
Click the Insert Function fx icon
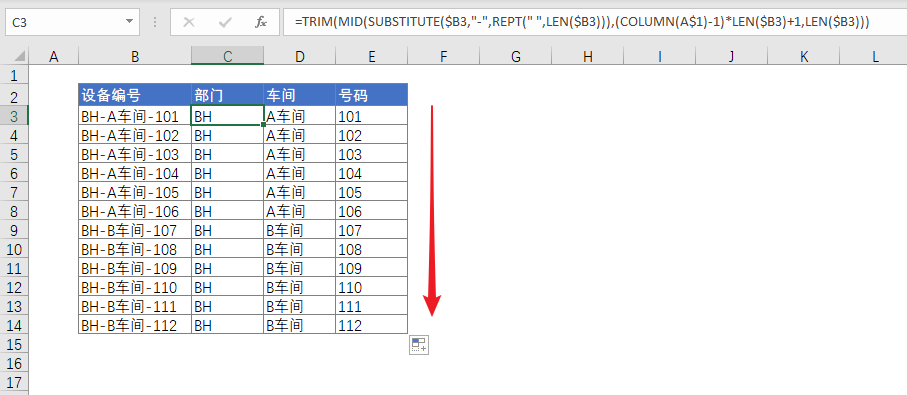(x=261, y=23)
